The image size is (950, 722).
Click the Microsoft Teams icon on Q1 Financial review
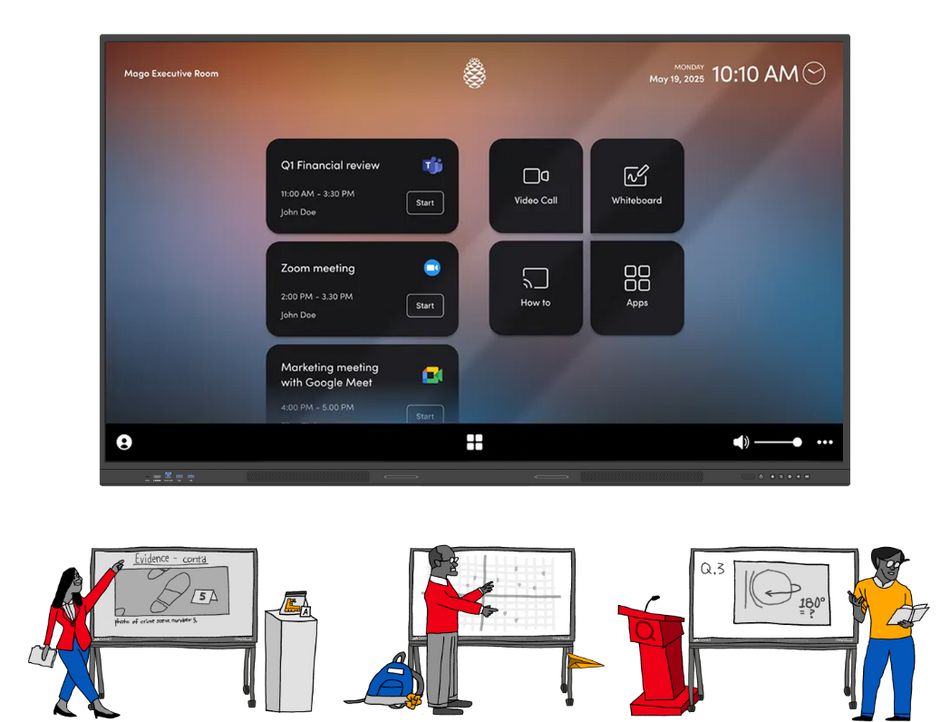432,165
